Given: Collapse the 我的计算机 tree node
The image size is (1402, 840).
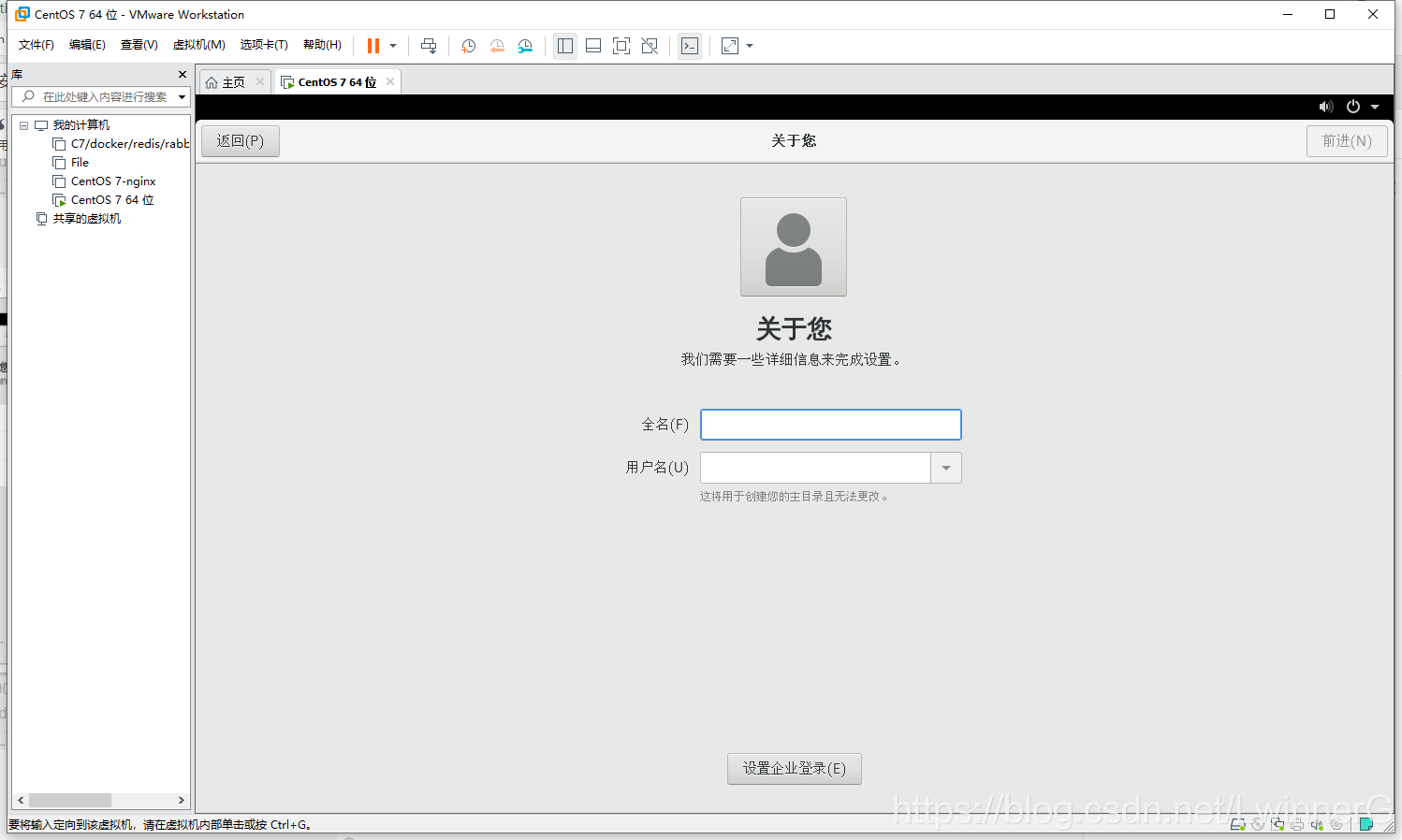Looking at the screenshot, I should point(23,125).
